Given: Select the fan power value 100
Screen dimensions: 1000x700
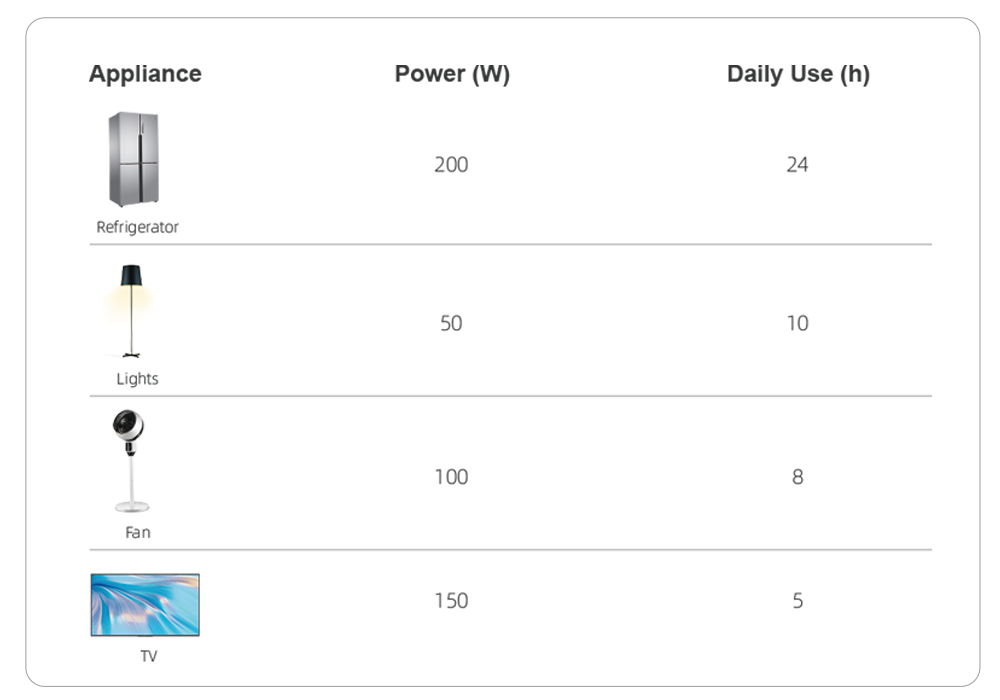Looking at the screenshot, I should (451, 476).
